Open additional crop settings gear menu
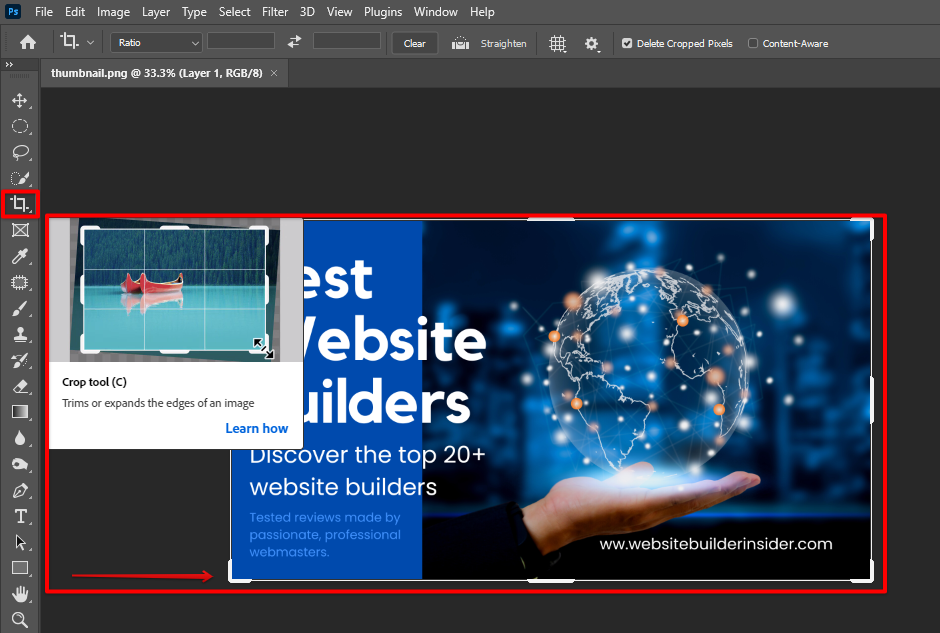The image size is (940, 633). coord(592,43)
